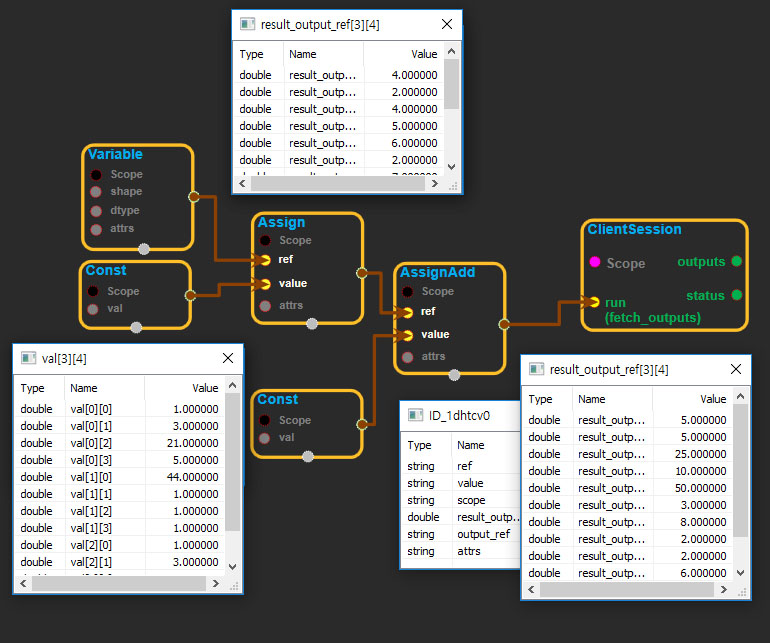Close the top result_output_ref[3][4] window
770x643 pixels.
(446, 24)
